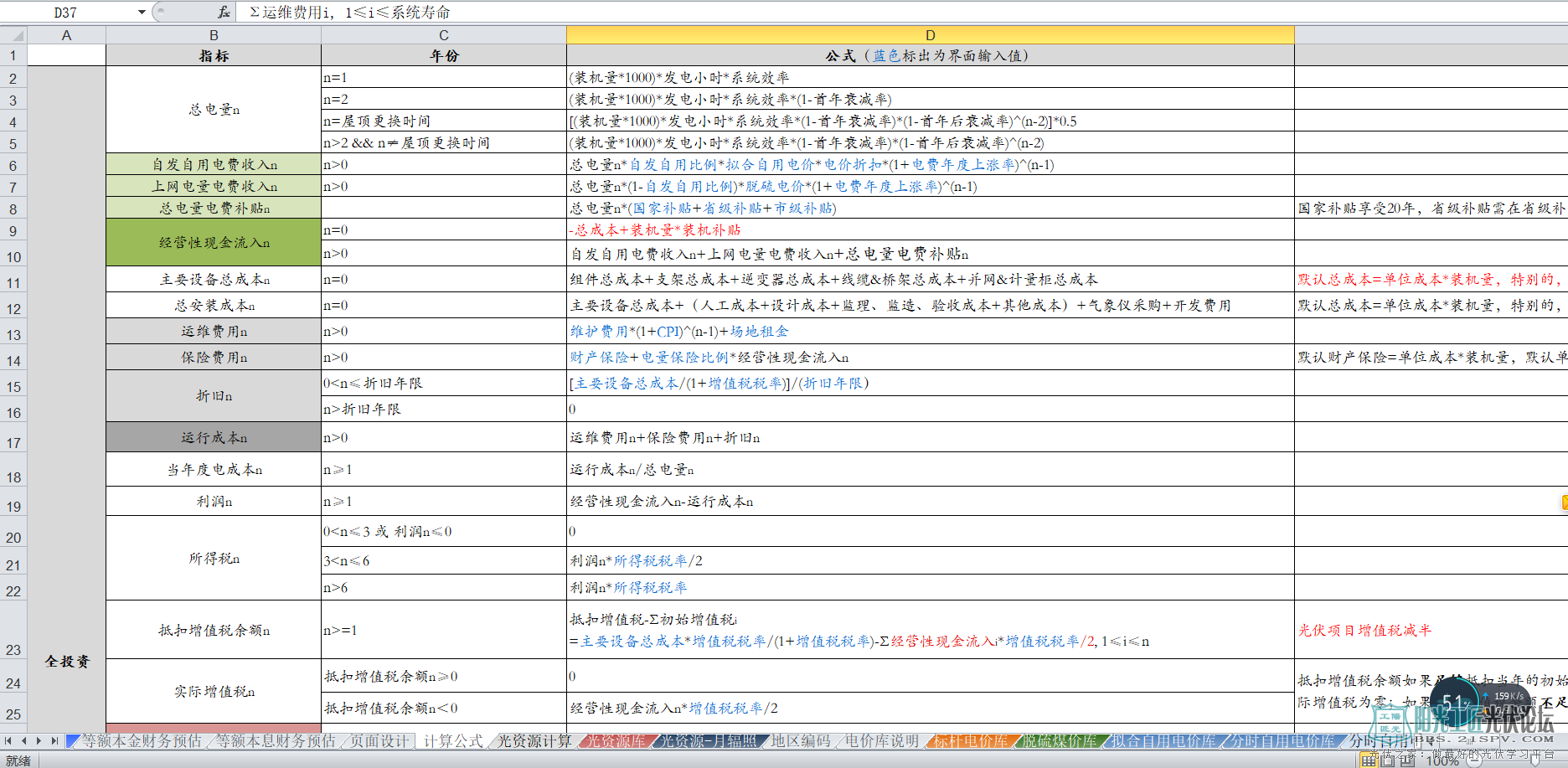Switch to Normal view icon in status bar
Screen dimensions: 1568x768
[x=1369, y=760]
